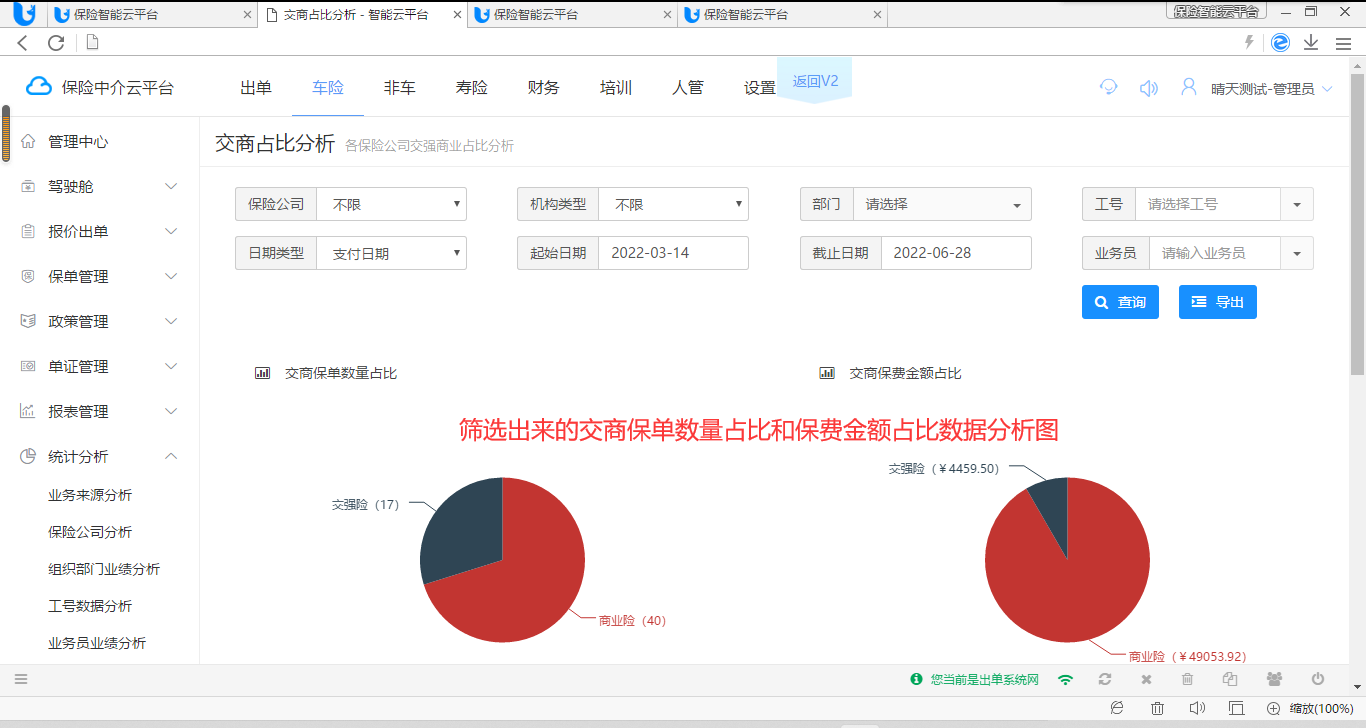
Task: Click the trash icon in bottom status bar
Action: coord(1188,679)
